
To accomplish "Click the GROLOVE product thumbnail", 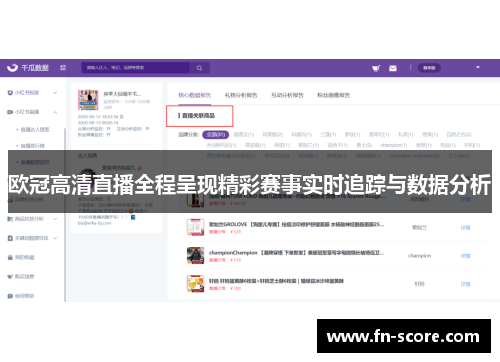I will 195,227.
